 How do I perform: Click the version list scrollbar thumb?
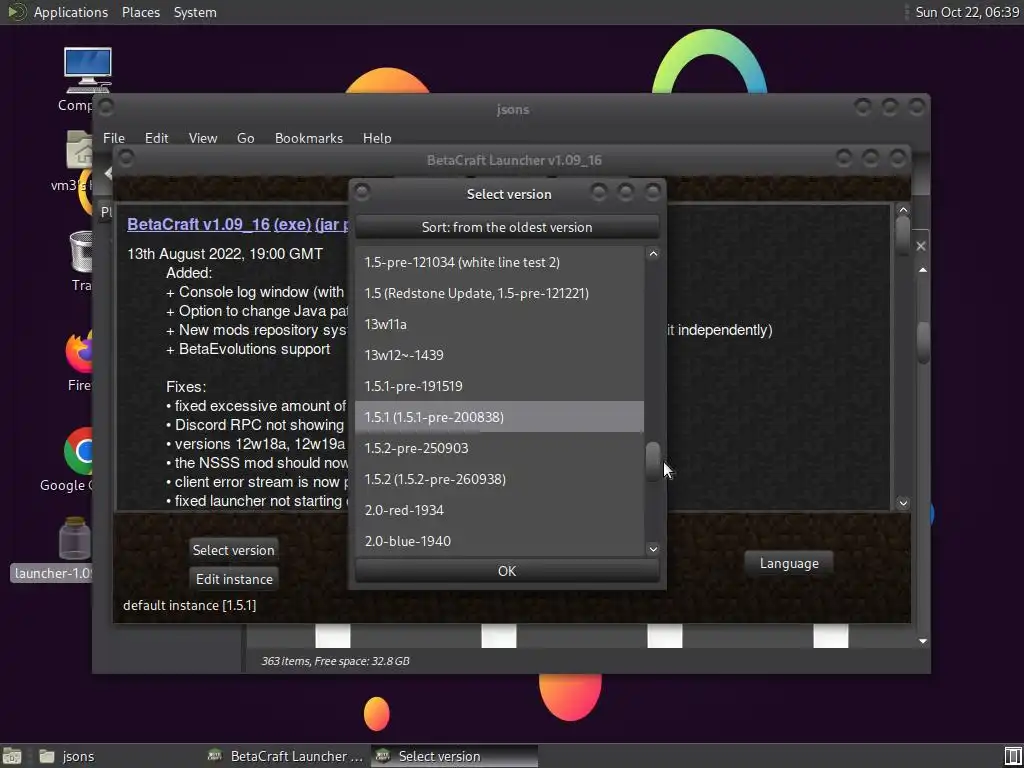pyautogui.click(x=652, y=462)
